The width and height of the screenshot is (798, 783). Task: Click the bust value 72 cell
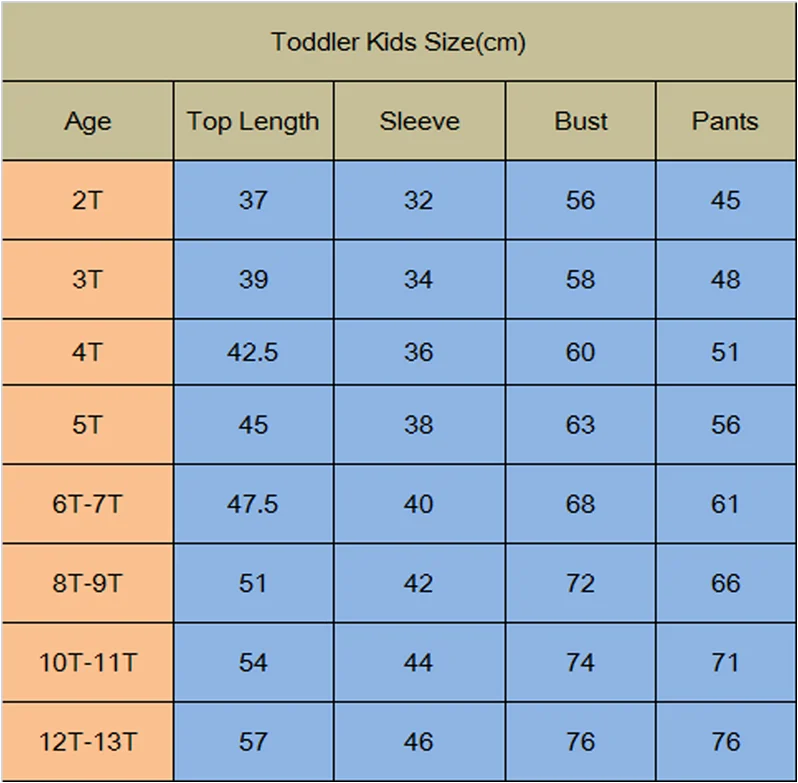(581, 583)
